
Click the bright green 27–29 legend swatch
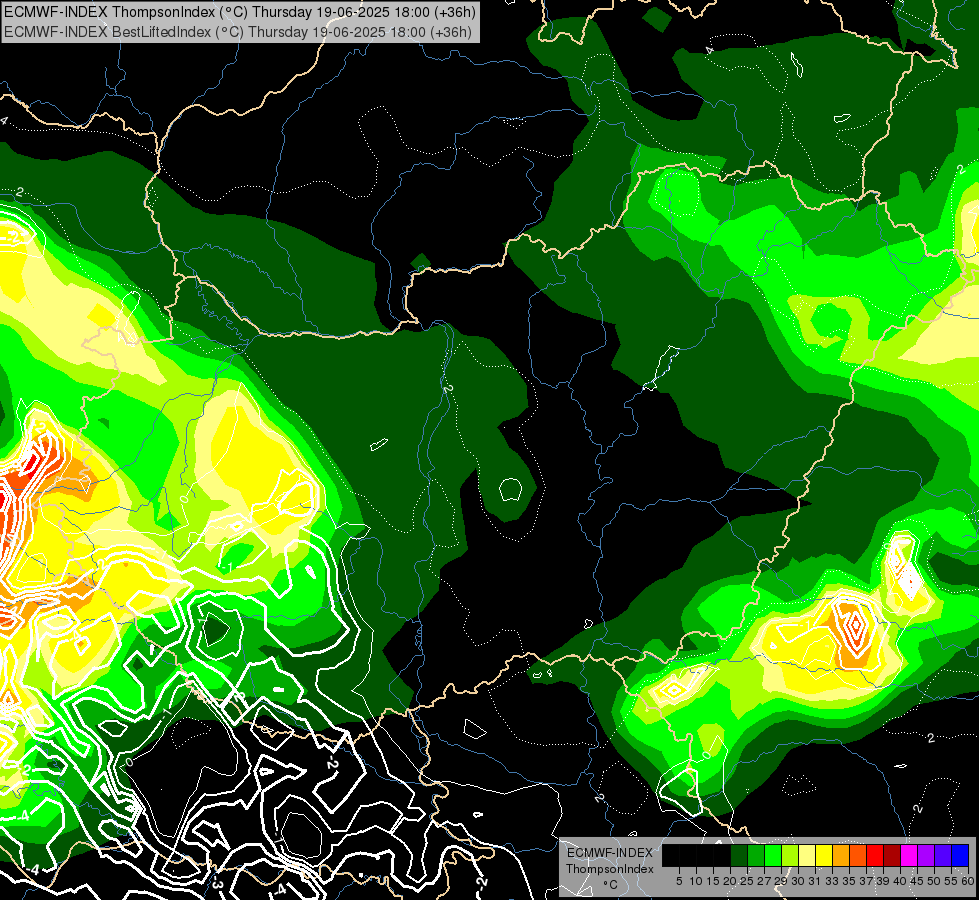[773, 855]
